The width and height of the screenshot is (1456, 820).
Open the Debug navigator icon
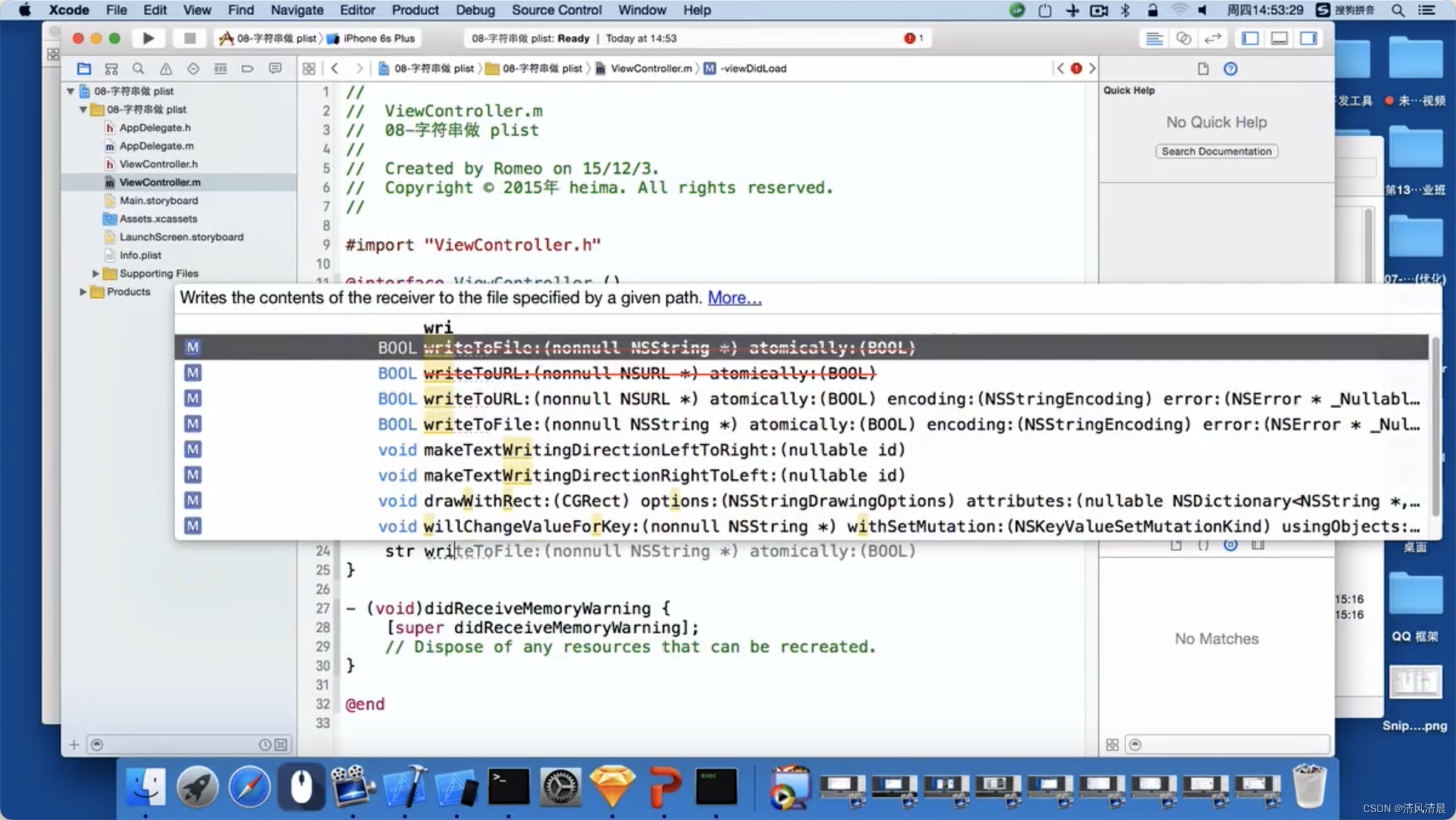tap(220, 69)
